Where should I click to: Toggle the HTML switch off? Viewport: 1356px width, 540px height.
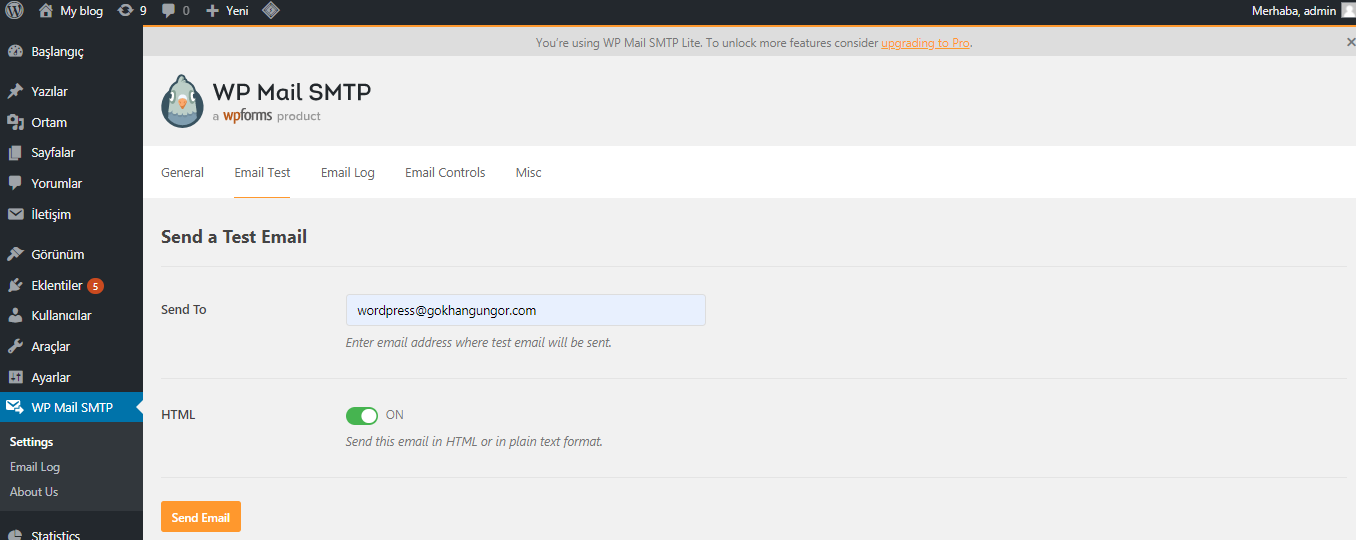pyautogui.click(x=362, y=415)
